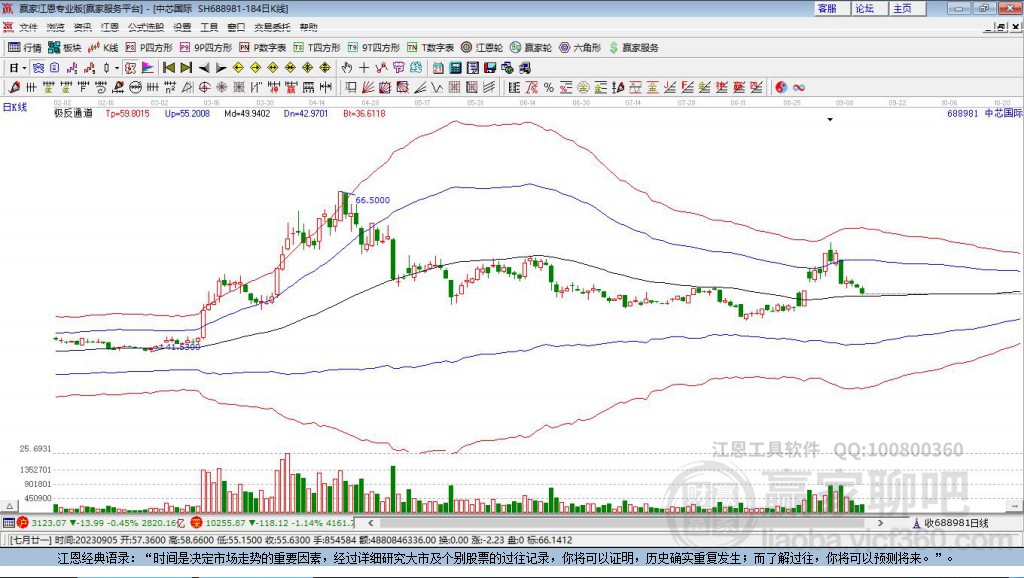Click the 688981 中芯国际 stock label

click(x=984, y=113)
